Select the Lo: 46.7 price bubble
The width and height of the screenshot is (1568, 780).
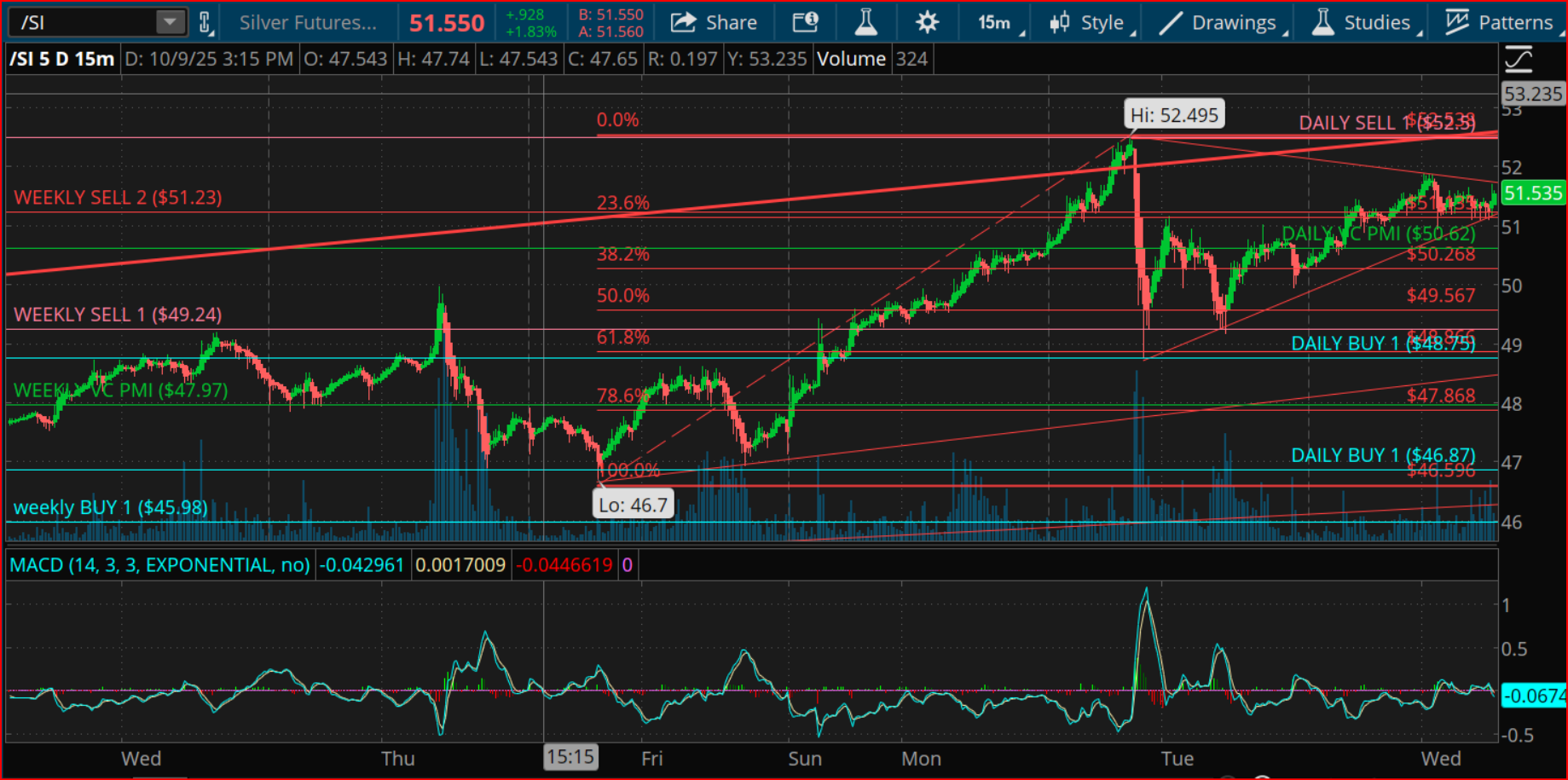click(x=633, y=505)
